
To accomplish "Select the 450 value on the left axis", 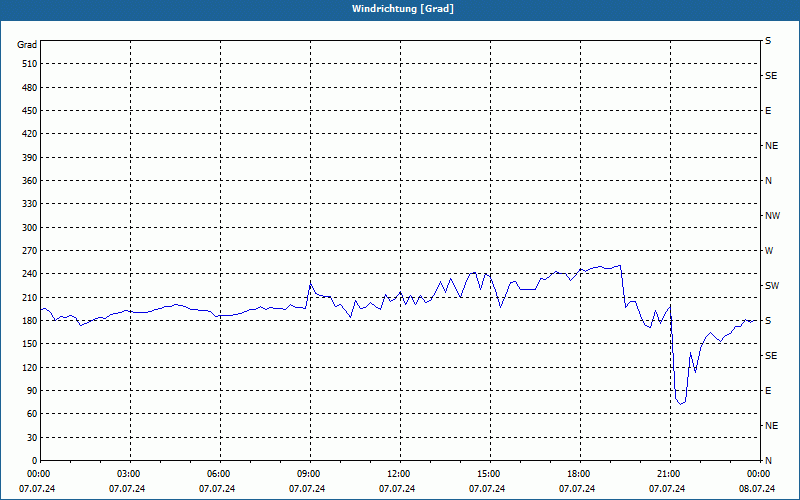I will click(x=30, y=111).
